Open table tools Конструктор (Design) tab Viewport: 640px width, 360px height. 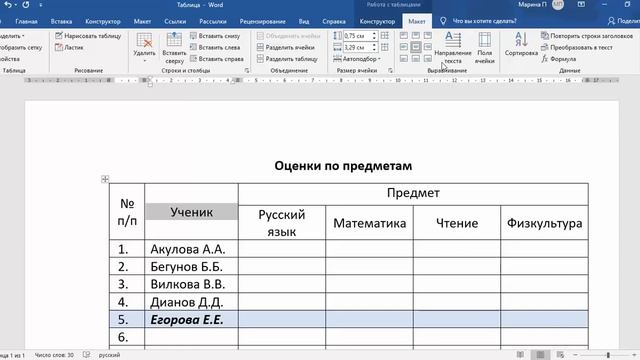point(377,21)
